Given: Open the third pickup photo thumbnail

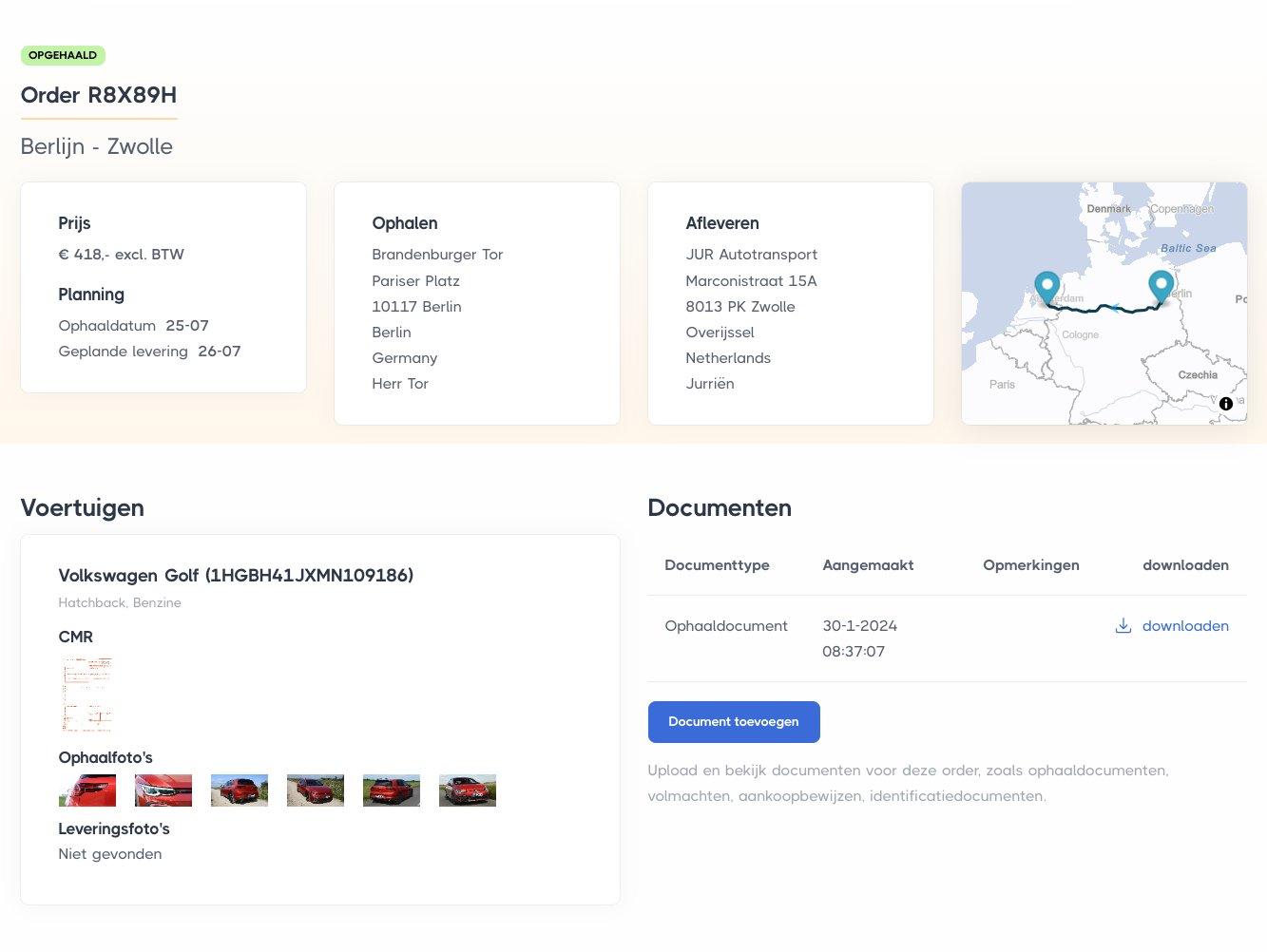Looking at the screenshot, I should [x=240, y=790].
